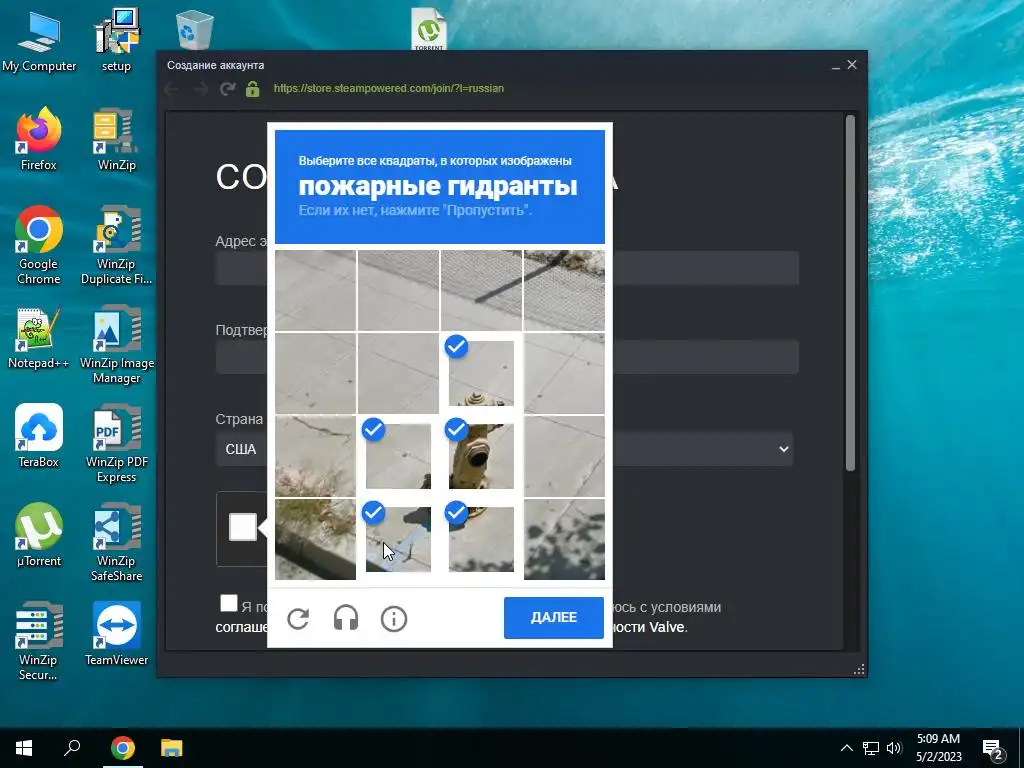Open WinZip Secure Backup shortcut
The width and height of the screenshot is (1024, 768).
(x=39, y=641)
